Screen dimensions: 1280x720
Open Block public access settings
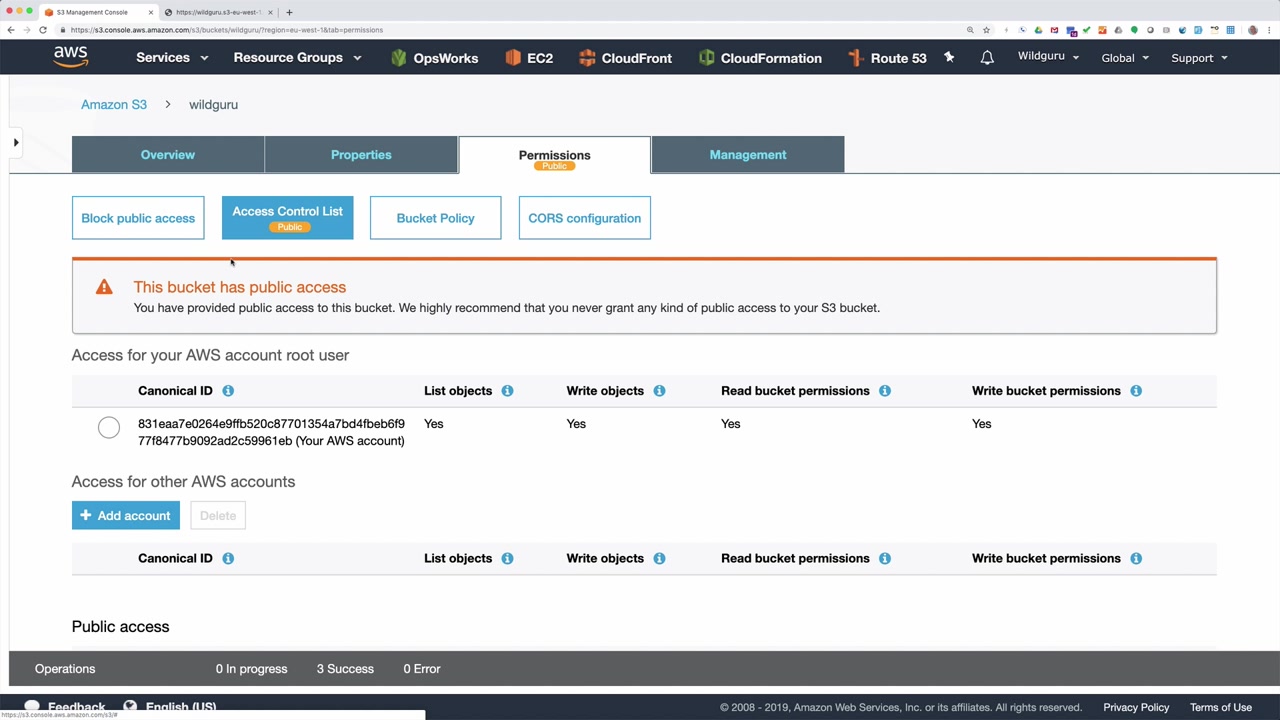[138, 218]
